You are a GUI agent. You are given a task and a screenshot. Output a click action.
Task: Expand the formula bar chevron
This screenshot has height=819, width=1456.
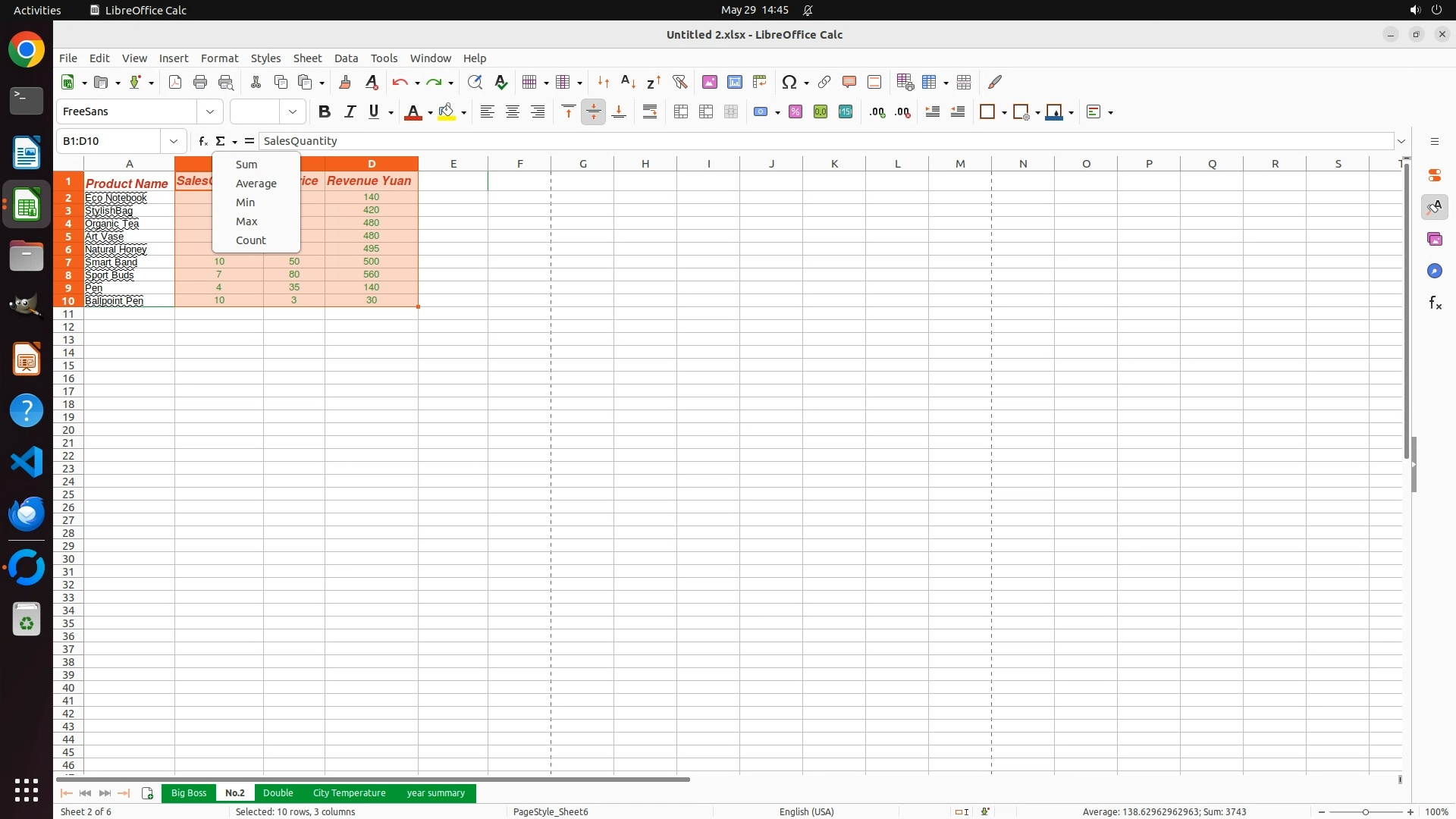point(1401,141)
